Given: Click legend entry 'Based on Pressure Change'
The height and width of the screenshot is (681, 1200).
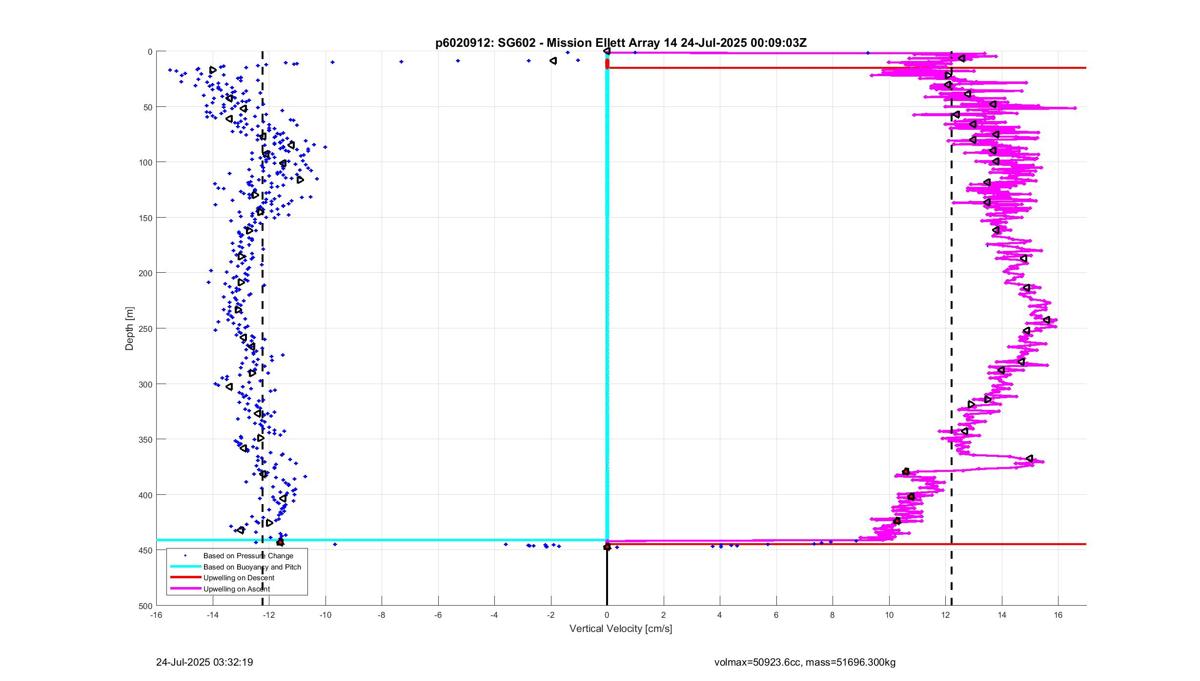Looking at the screenshot, I should coord(248,554).
